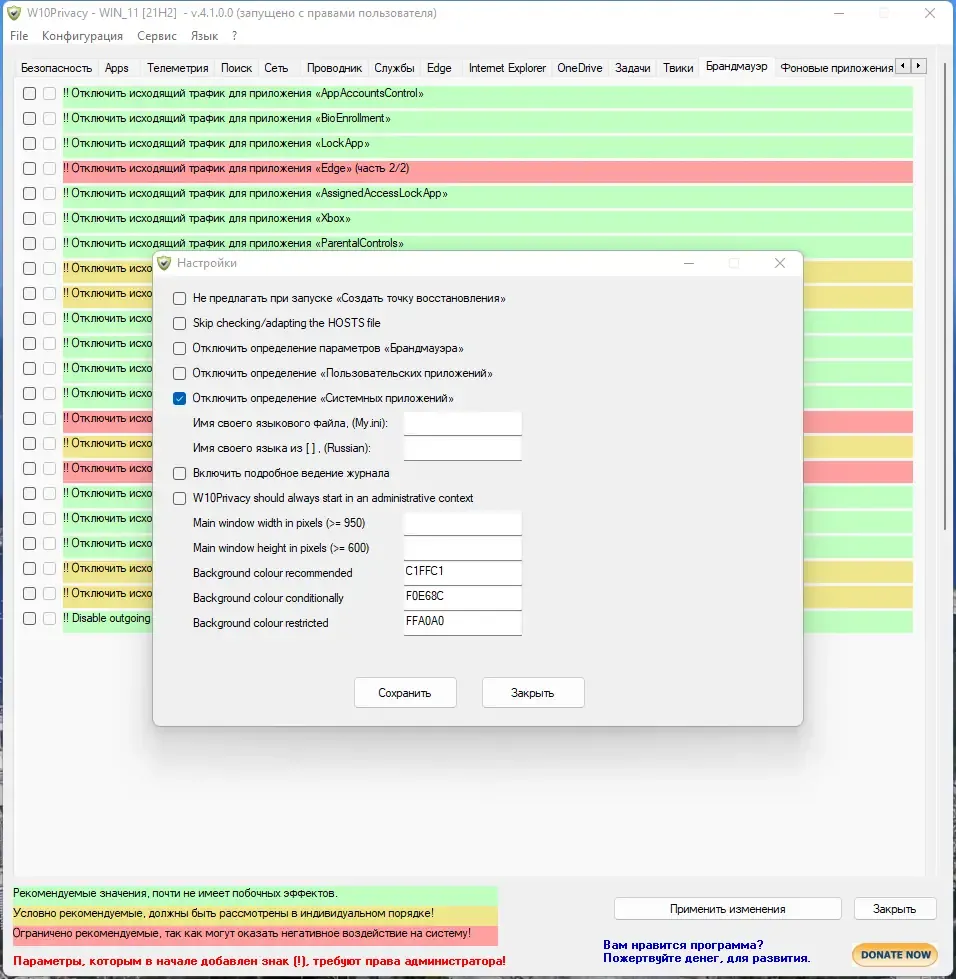Close the Настройки dialog with X
The width and height of the screenshot is (956, 979).
[779, 263]
